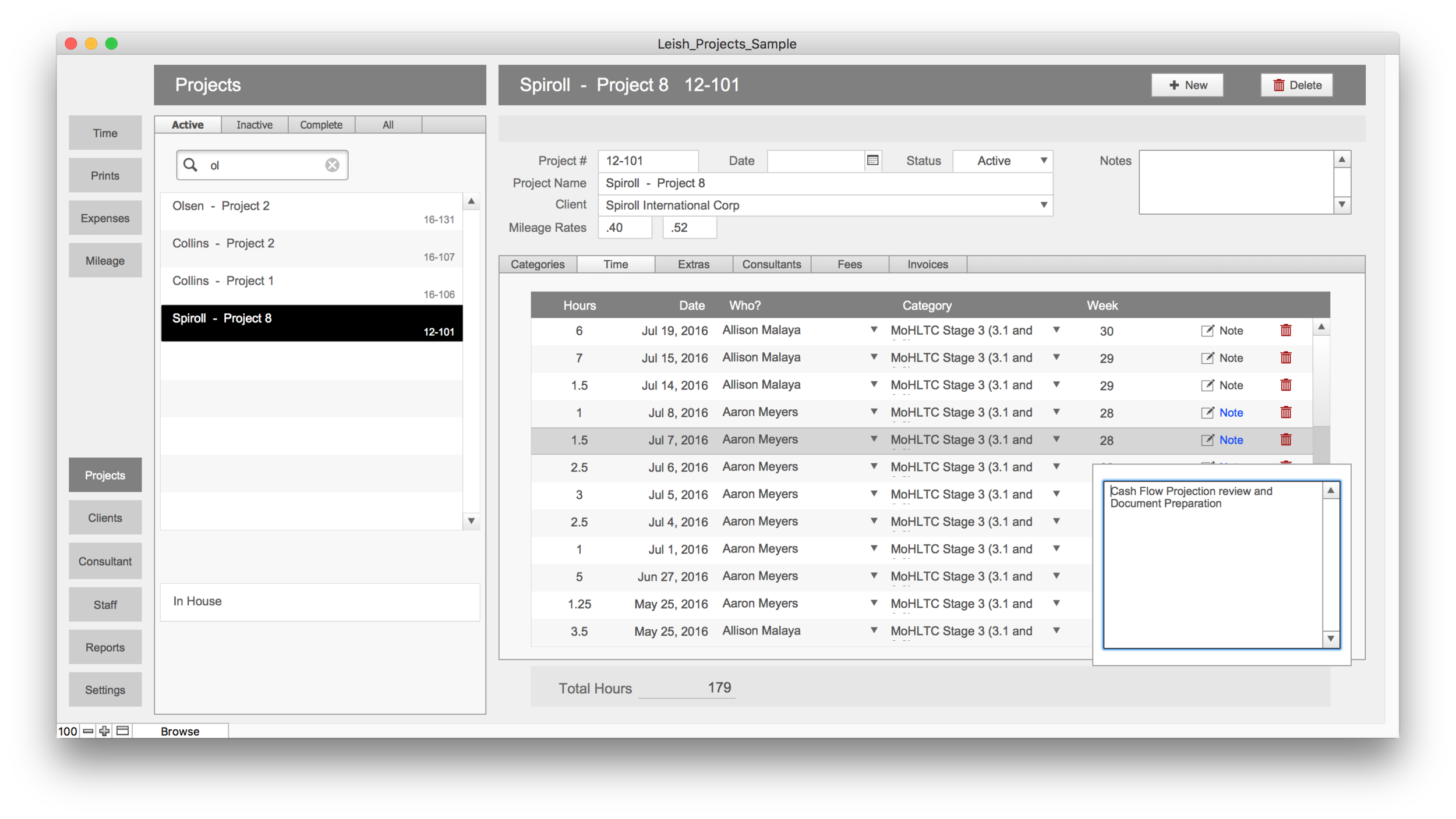Open the Invoices tab
Image resolution: width=1456 pixels, height=819 pixels.
click(x=927, y=264)
